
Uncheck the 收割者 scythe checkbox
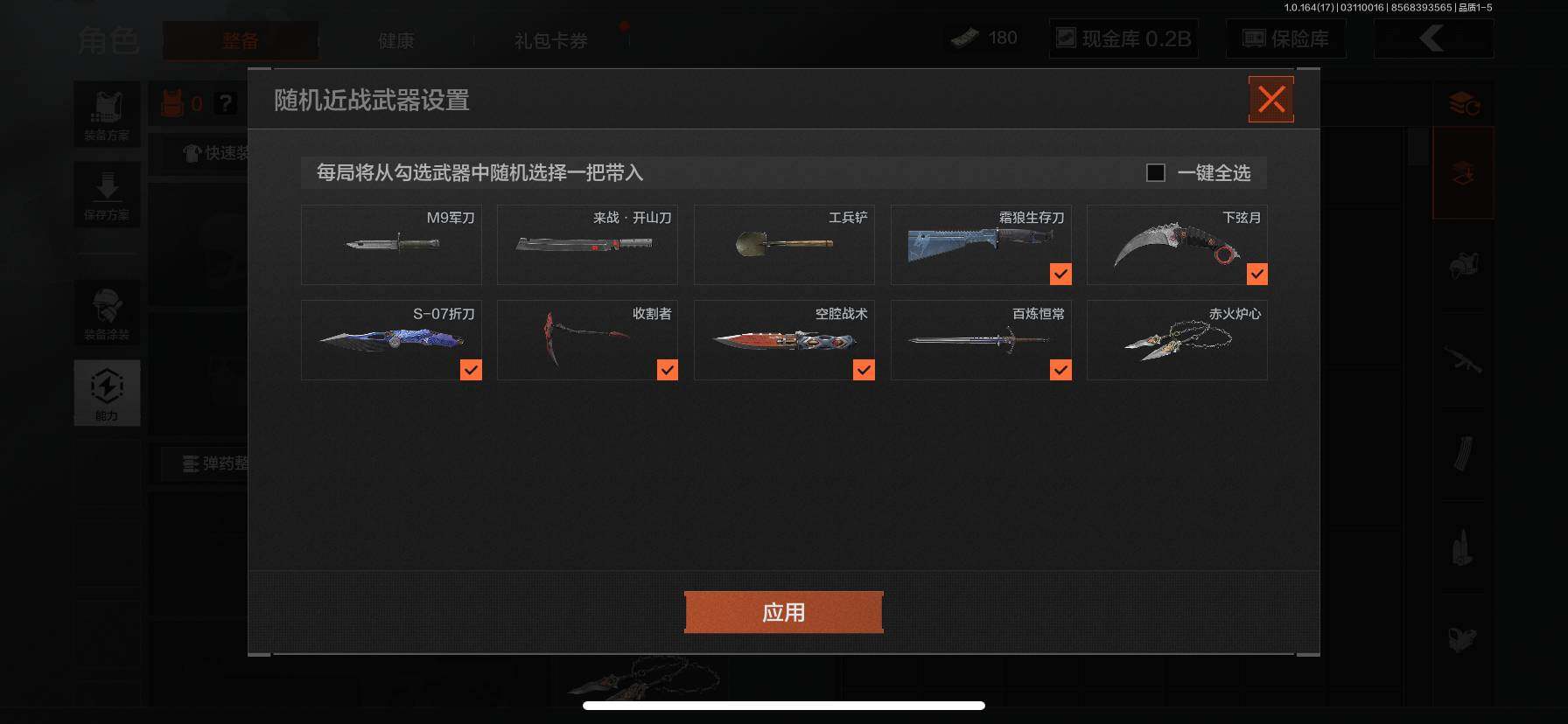click(x=668, y=370)
